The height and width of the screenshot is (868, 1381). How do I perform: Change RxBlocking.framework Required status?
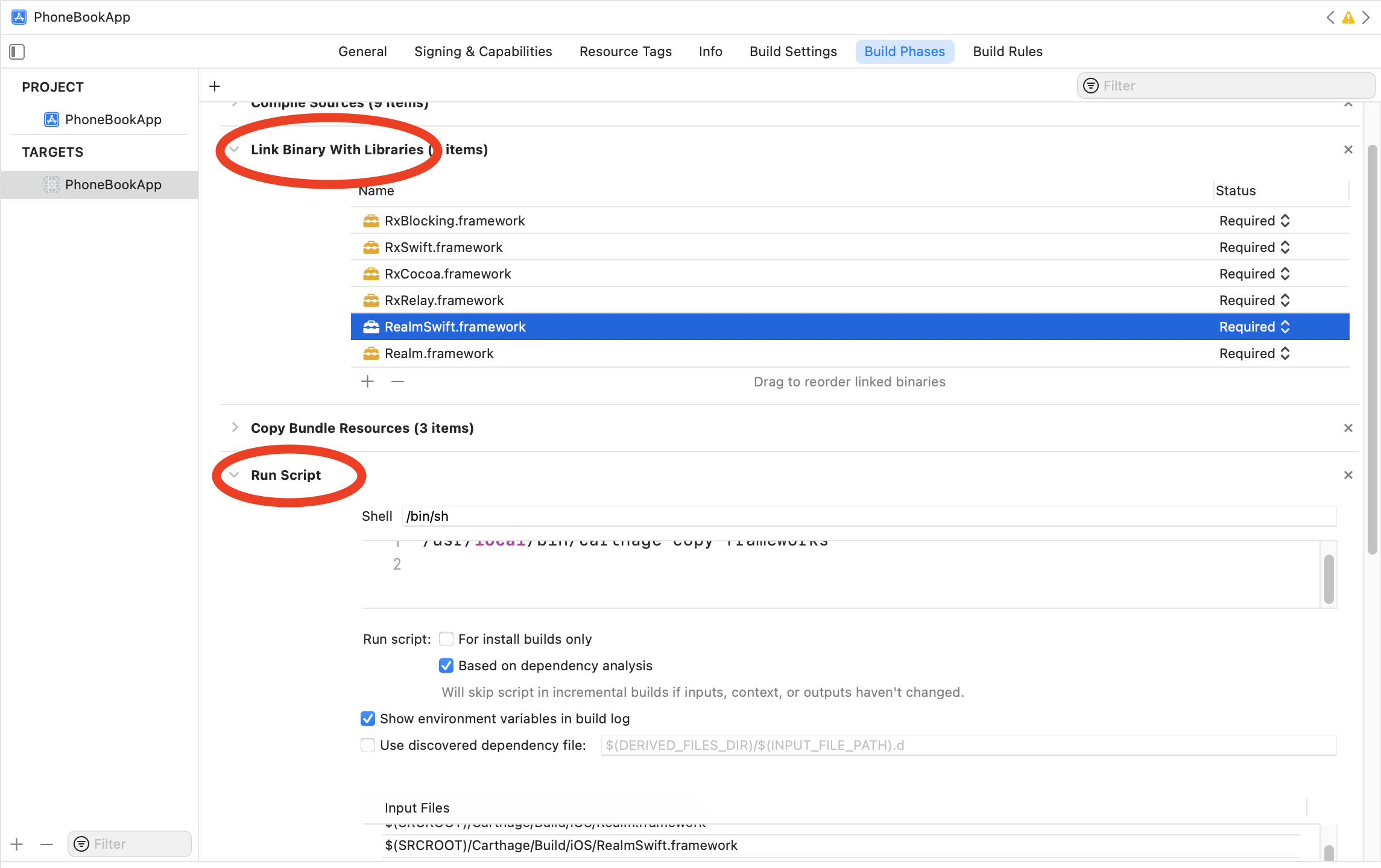1254,221
